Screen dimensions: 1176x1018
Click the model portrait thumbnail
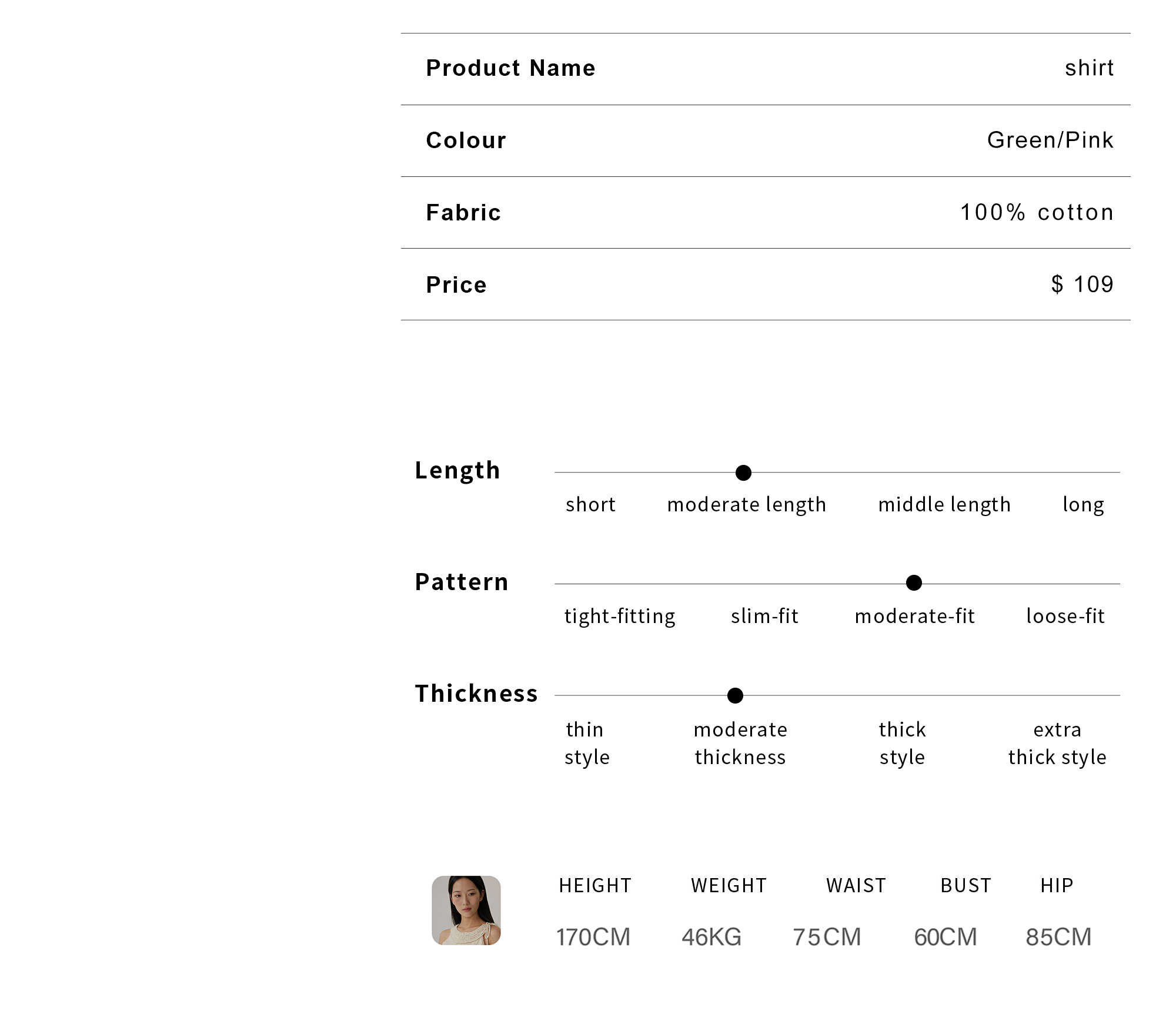(x=466, y=910)
